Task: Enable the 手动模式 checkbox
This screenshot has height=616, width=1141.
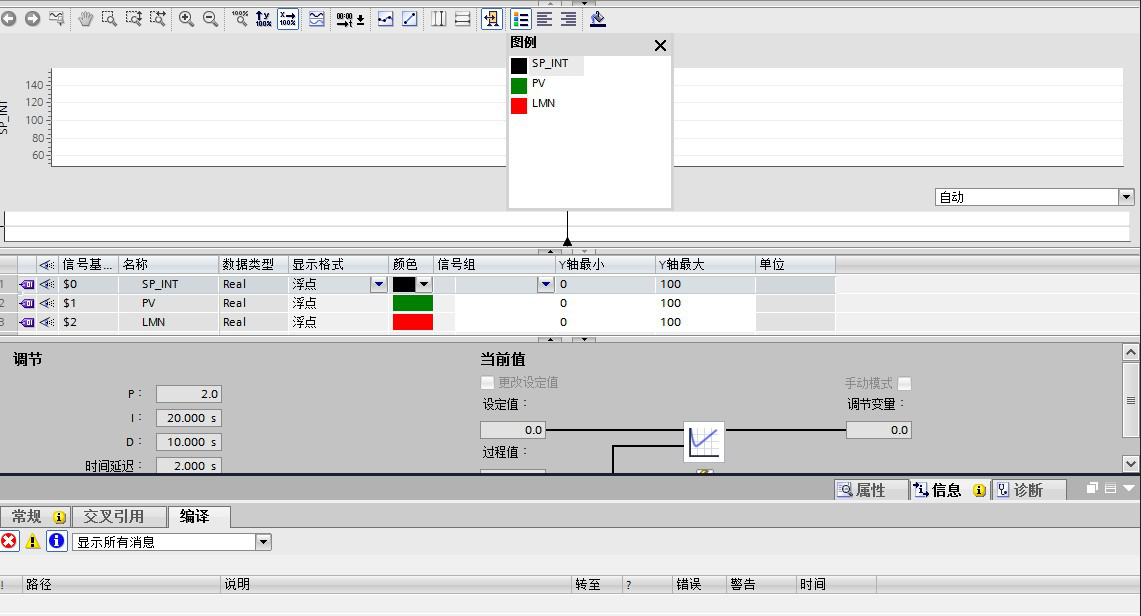Action: [x=904, y=383]
